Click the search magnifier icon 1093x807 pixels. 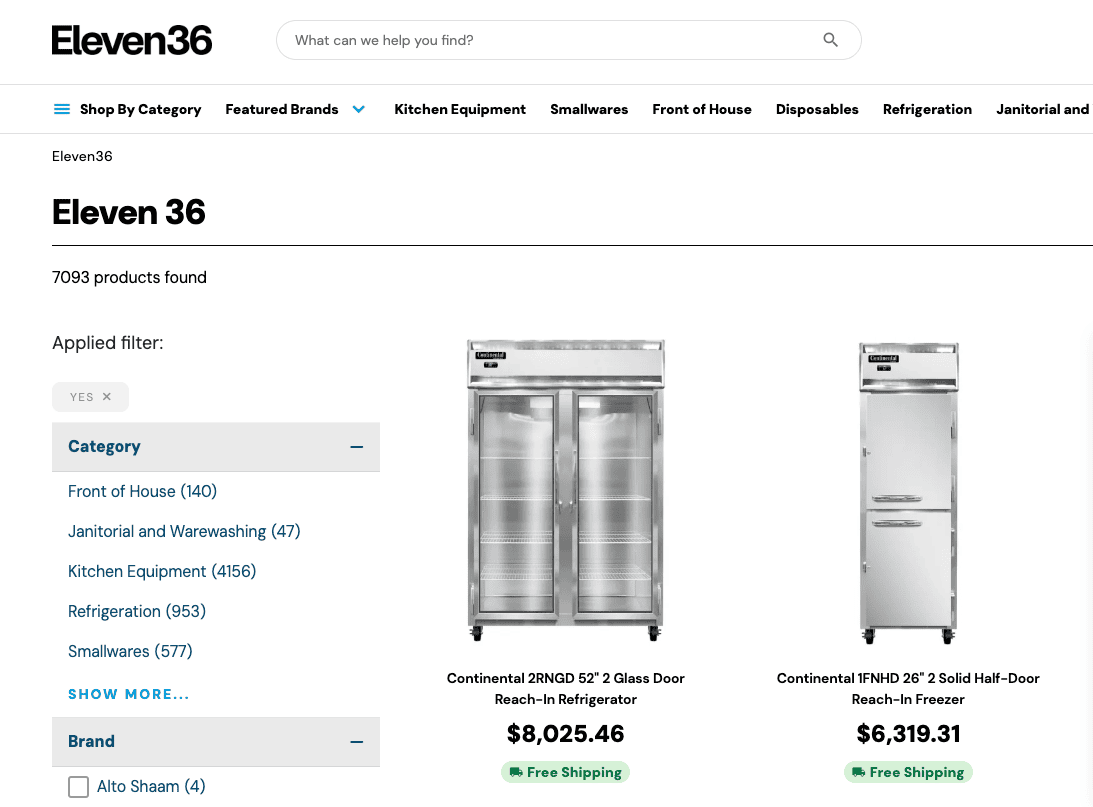pyautogui.click(x=830, y=40)
